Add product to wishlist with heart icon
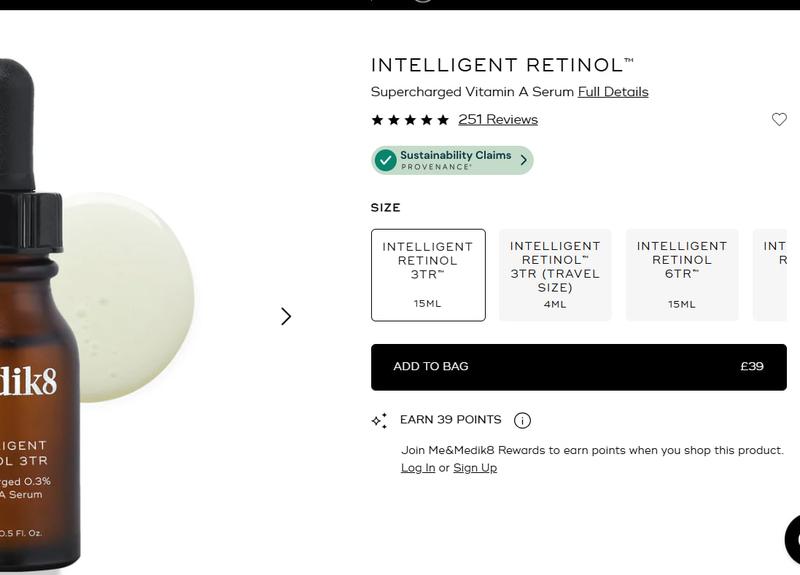Screen dimensions: 800x575 [x=779, y=119]
